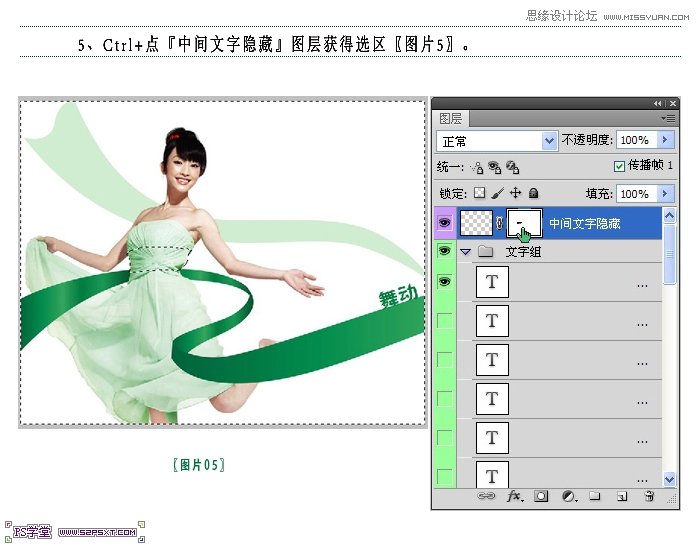This screenshot has width=700, height=548.
Task: Click unify layer style icon
Action: click(x=512, y=167)
